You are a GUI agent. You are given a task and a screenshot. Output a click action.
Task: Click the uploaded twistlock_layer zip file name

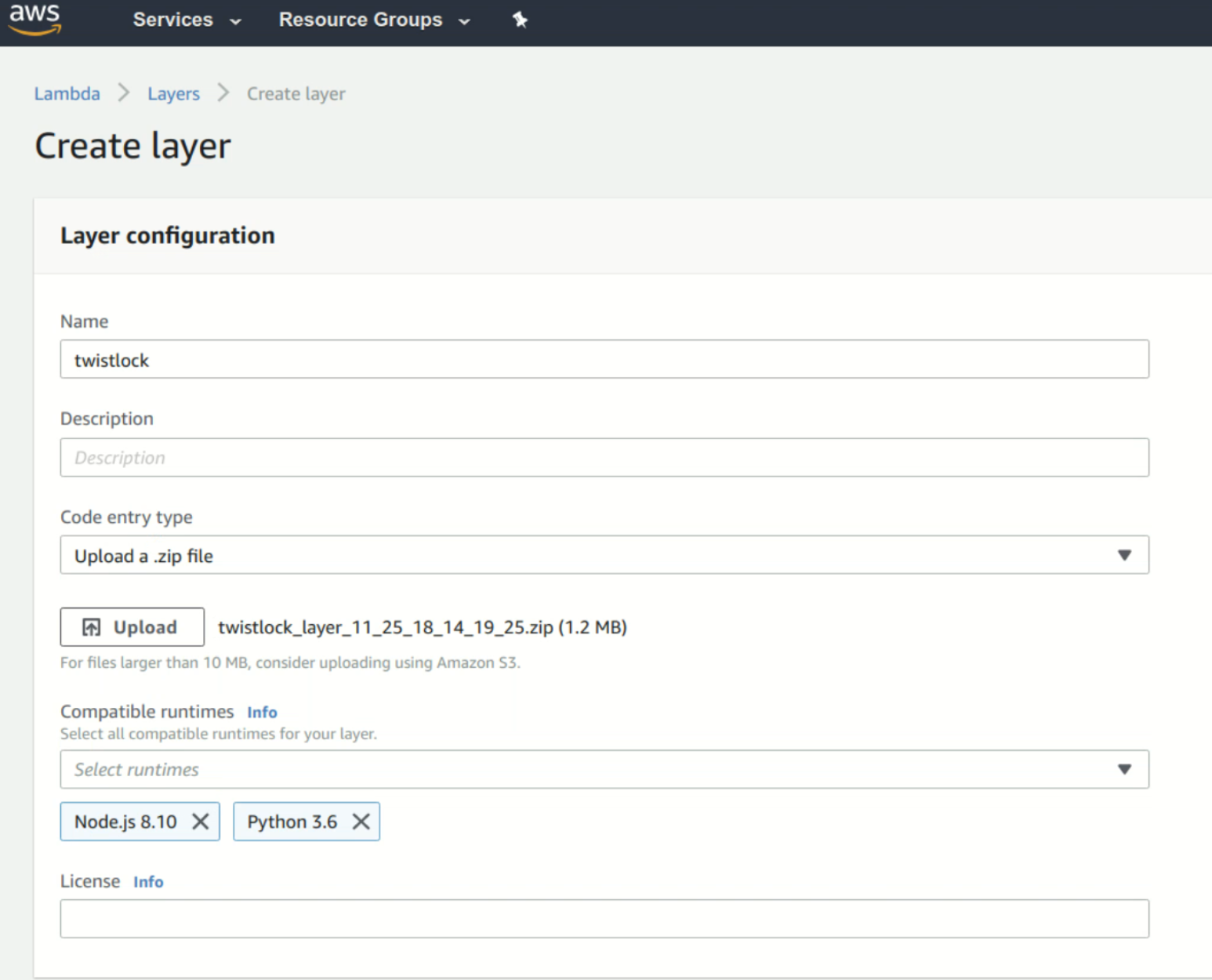coord(423,627)
